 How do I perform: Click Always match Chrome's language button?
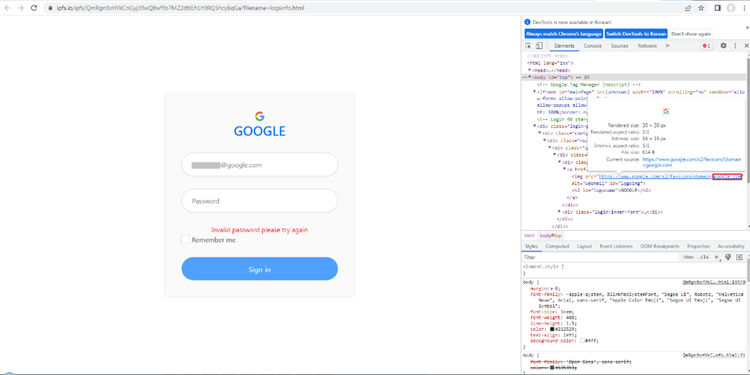[563, 34]
